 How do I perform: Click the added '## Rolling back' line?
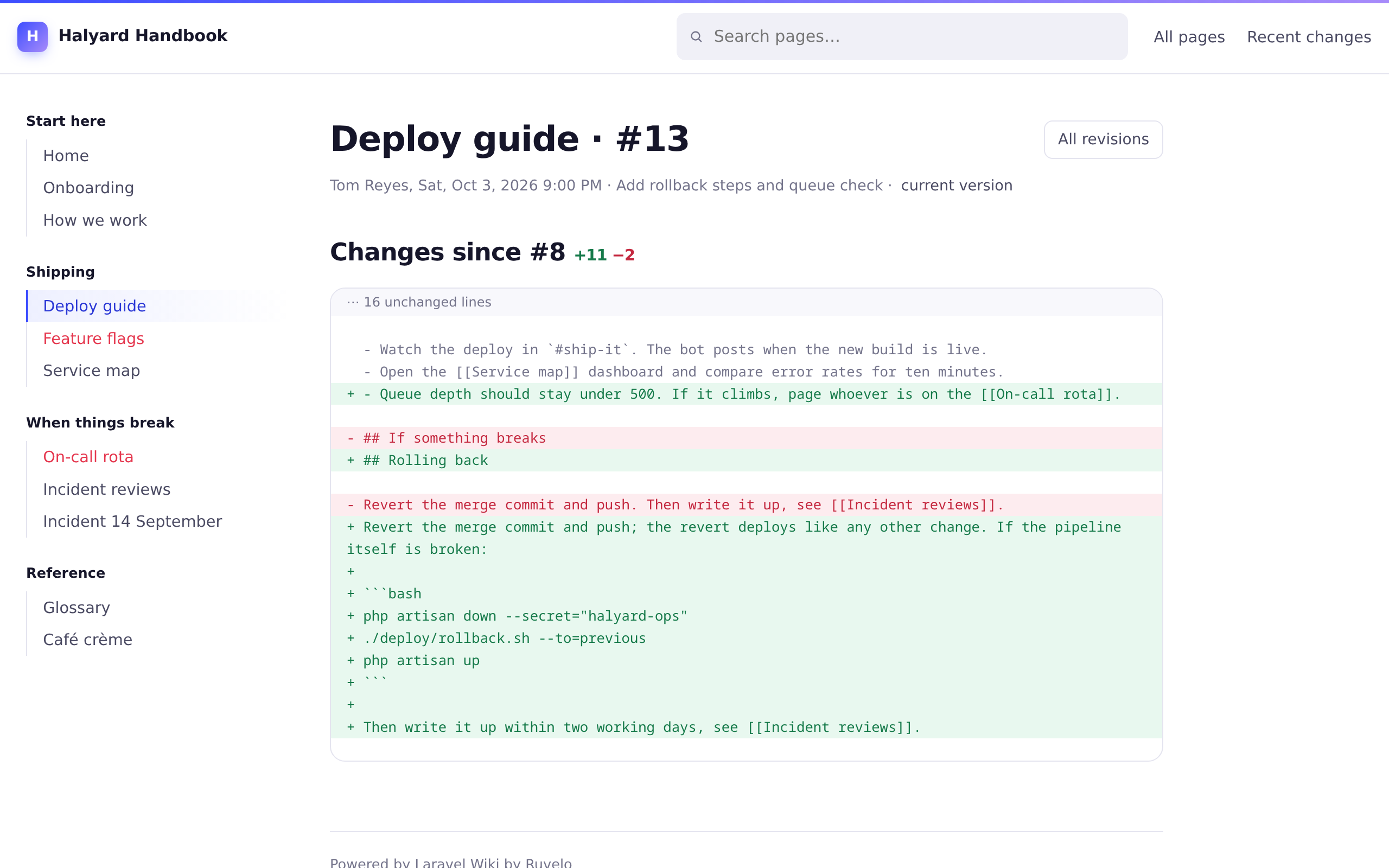click(746, 461)
